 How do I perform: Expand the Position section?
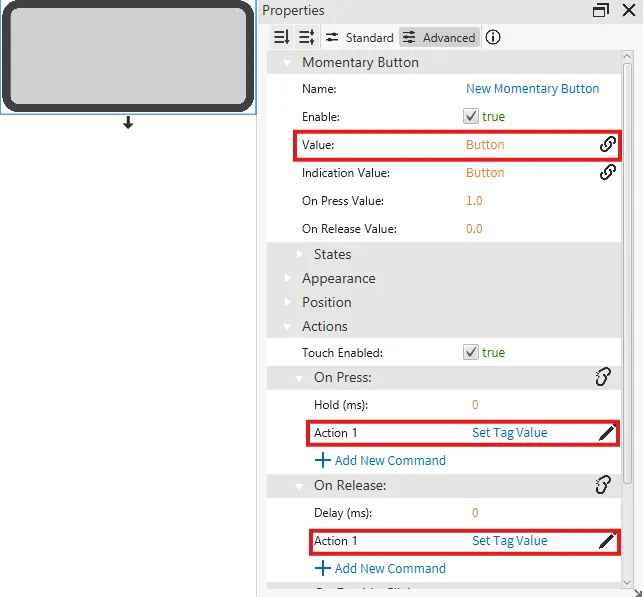(288, 302)
